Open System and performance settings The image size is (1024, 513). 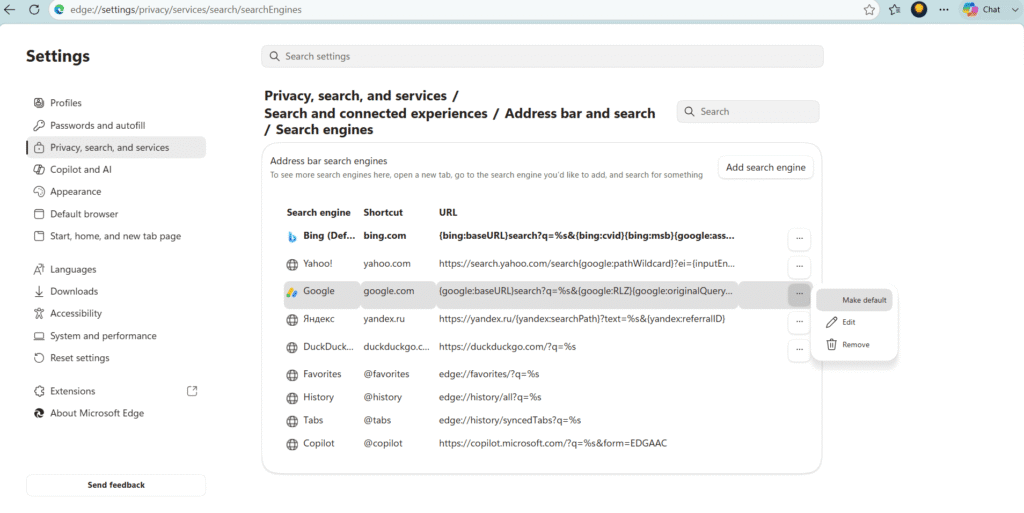pos(116,336)
